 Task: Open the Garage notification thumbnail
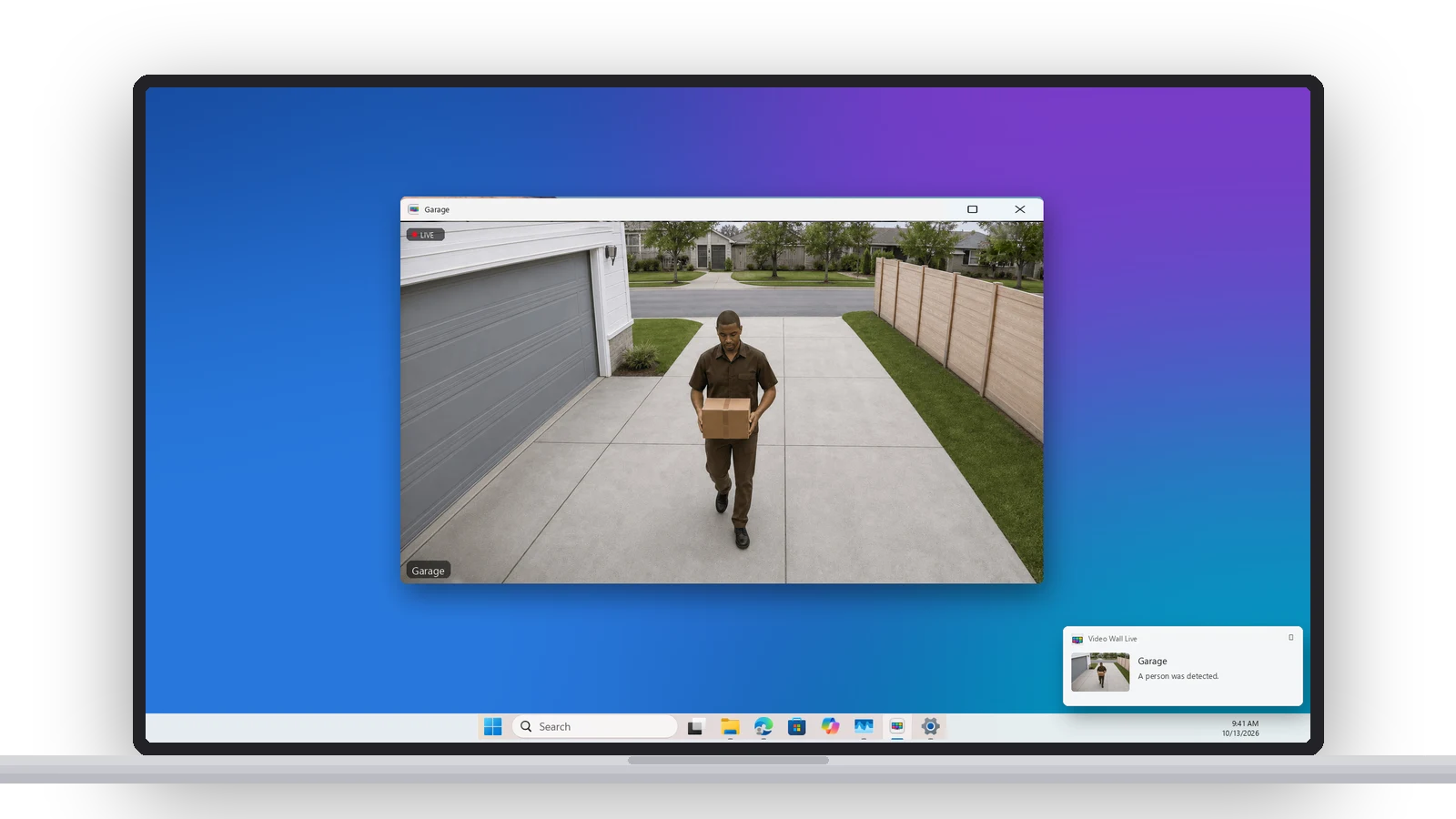(1100, 672)
